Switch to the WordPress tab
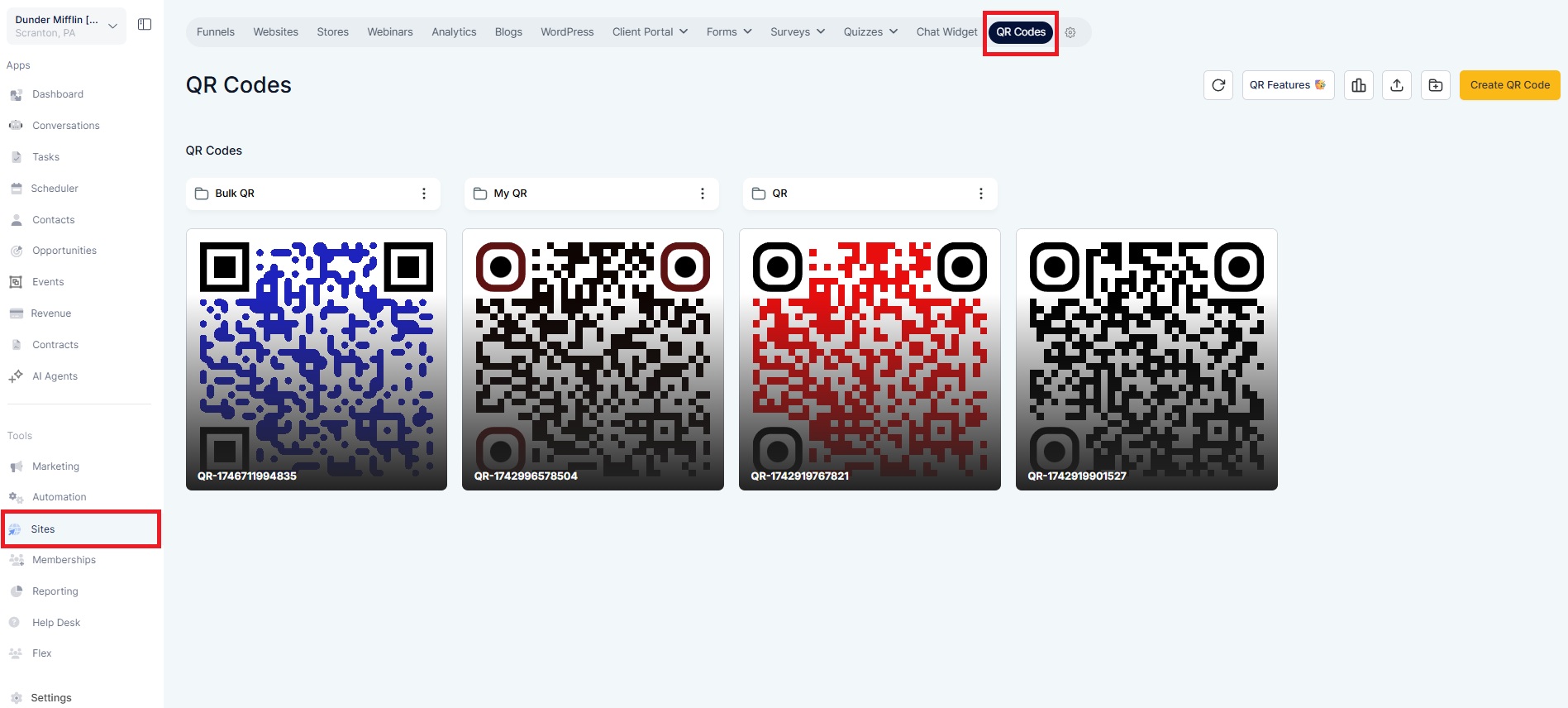1568x708 pixels. [567, 32]
